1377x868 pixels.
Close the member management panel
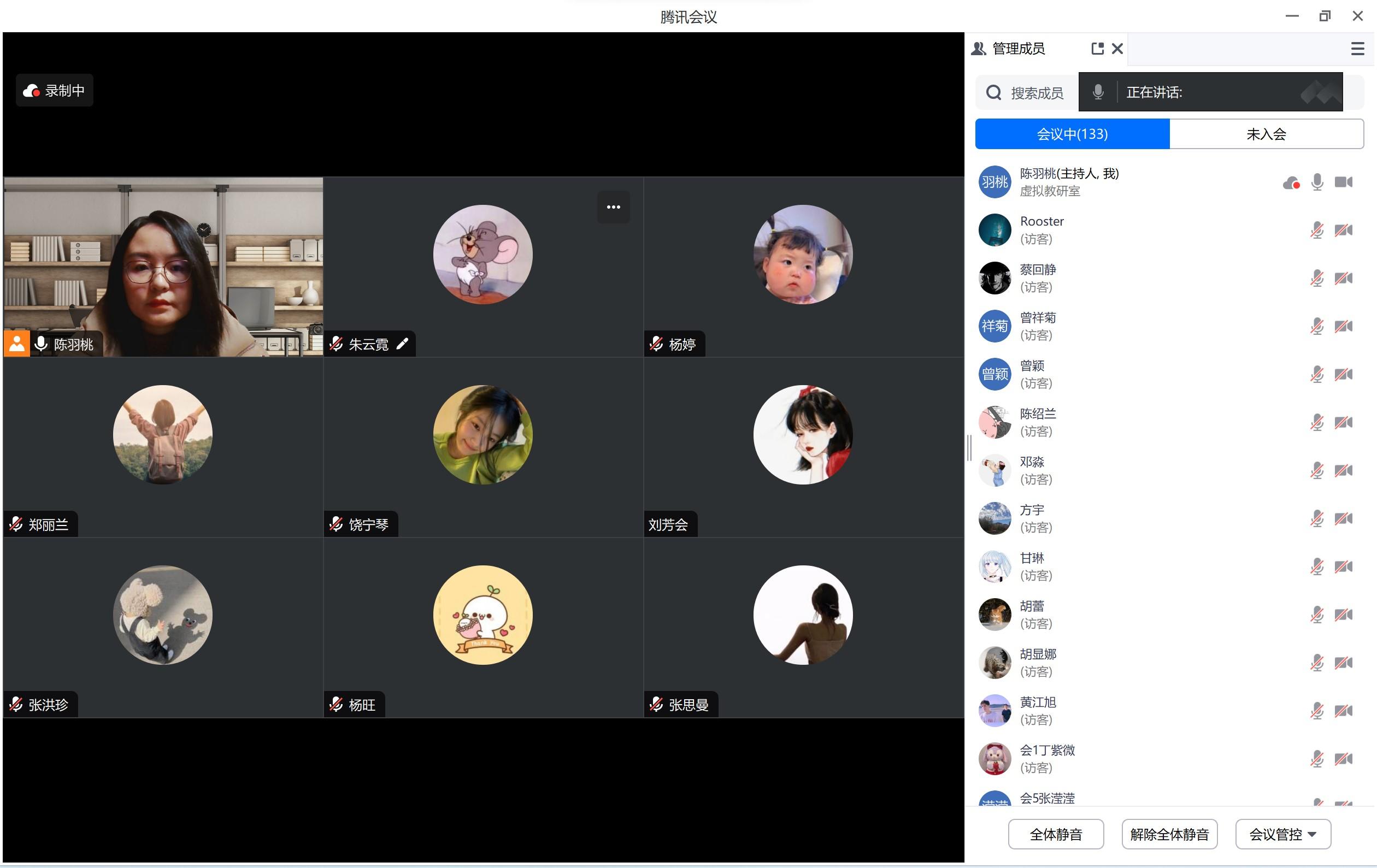[1117, 49]
